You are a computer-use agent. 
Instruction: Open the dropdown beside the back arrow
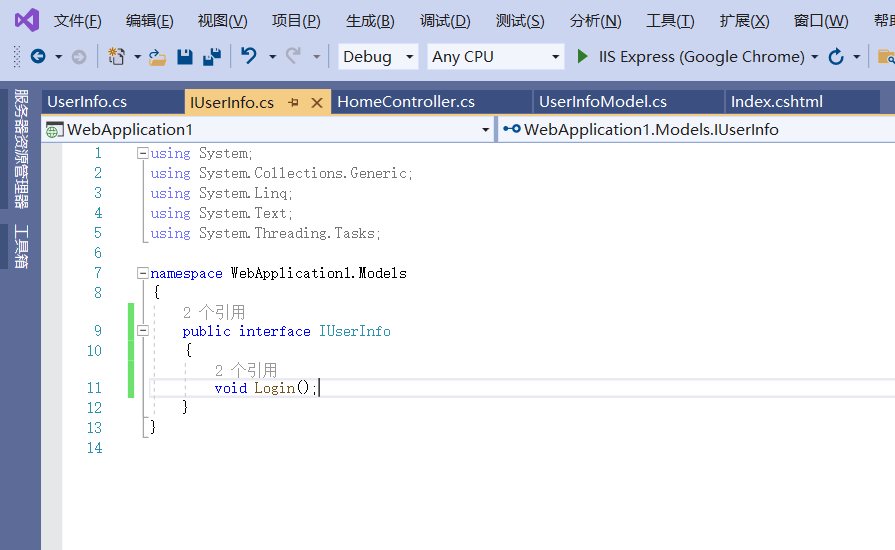point(58,57)
